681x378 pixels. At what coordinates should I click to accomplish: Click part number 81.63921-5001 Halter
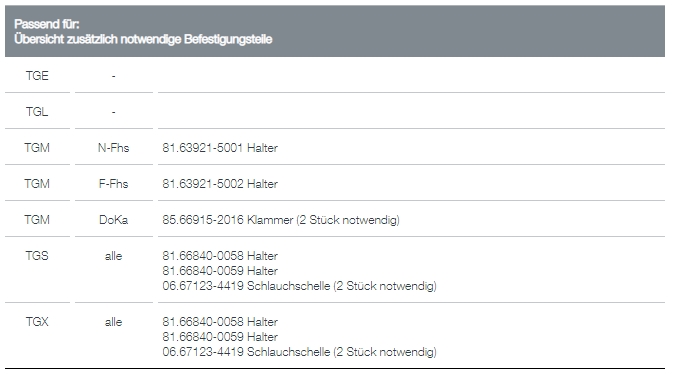pyautogui.click(x=220, y=148)
